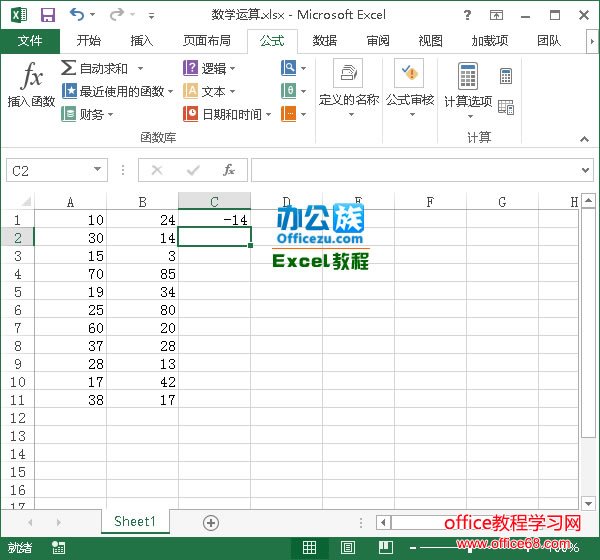Switch to Normal view in status bar

[x=309, y=548]
